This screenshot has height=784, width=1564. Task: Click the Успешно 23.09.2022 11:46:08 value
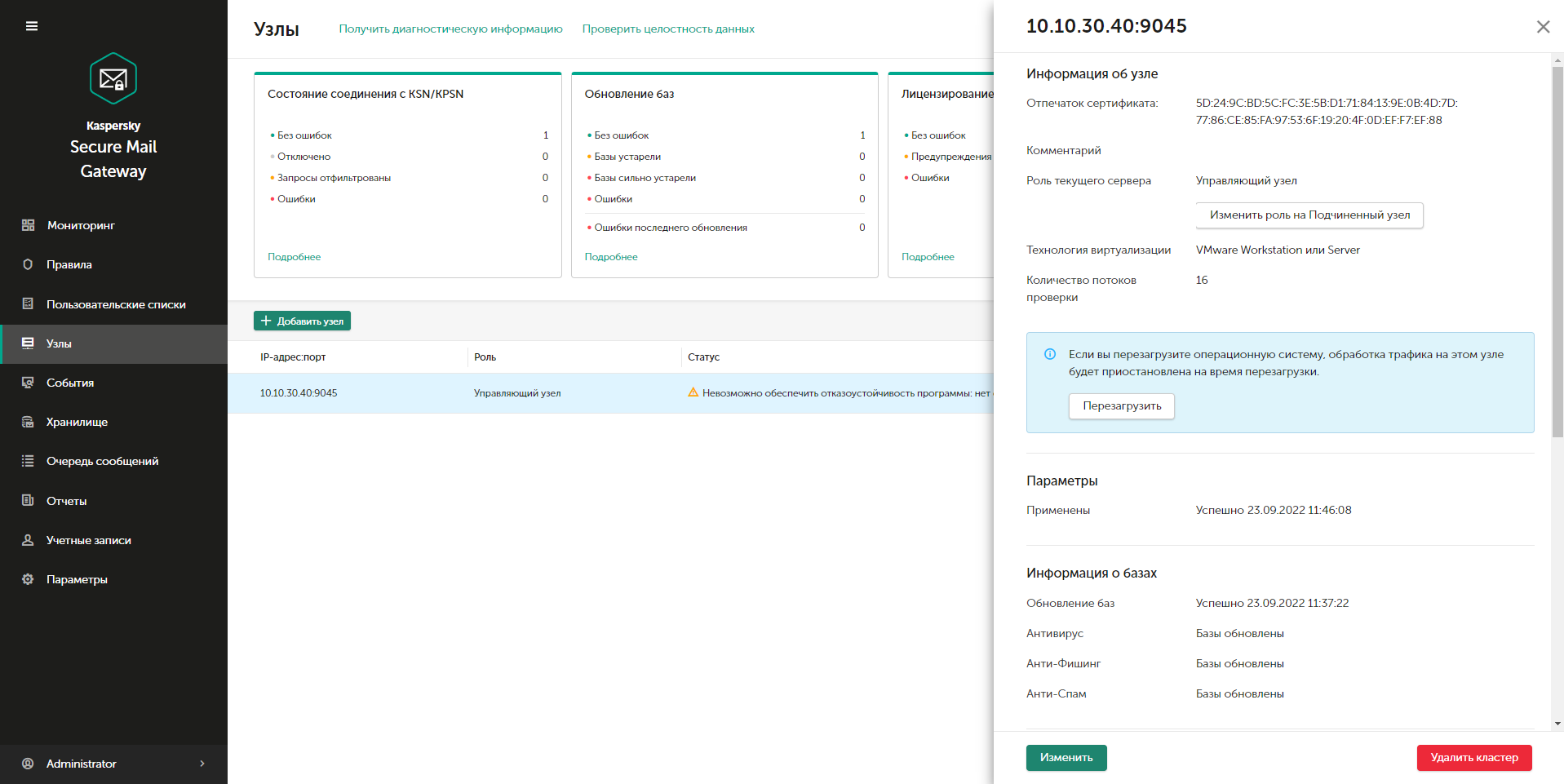(x=1274, y=511)
